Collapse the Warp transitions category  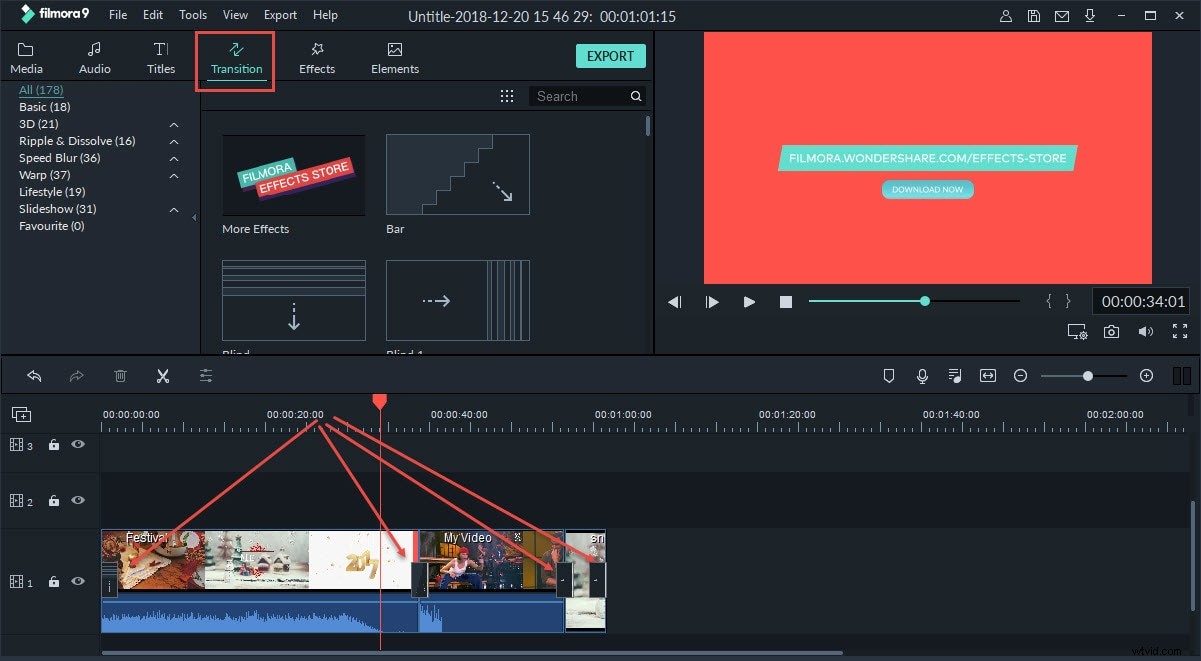[173, 175]
